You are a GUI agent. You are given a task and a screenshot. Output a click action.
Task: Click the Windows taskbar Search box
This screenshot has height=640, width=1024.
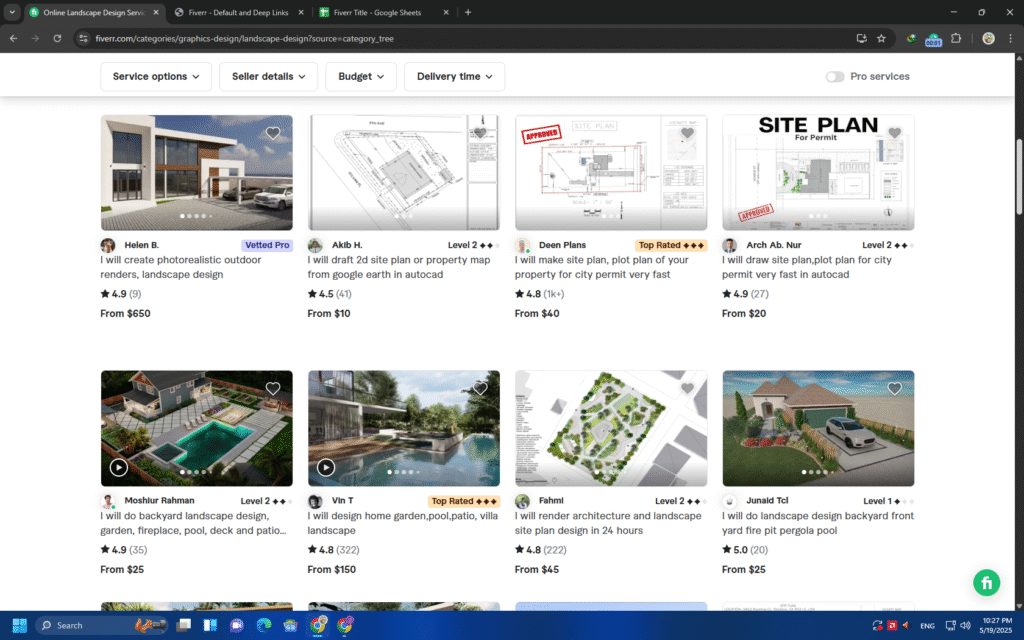(x=101, y=625)
